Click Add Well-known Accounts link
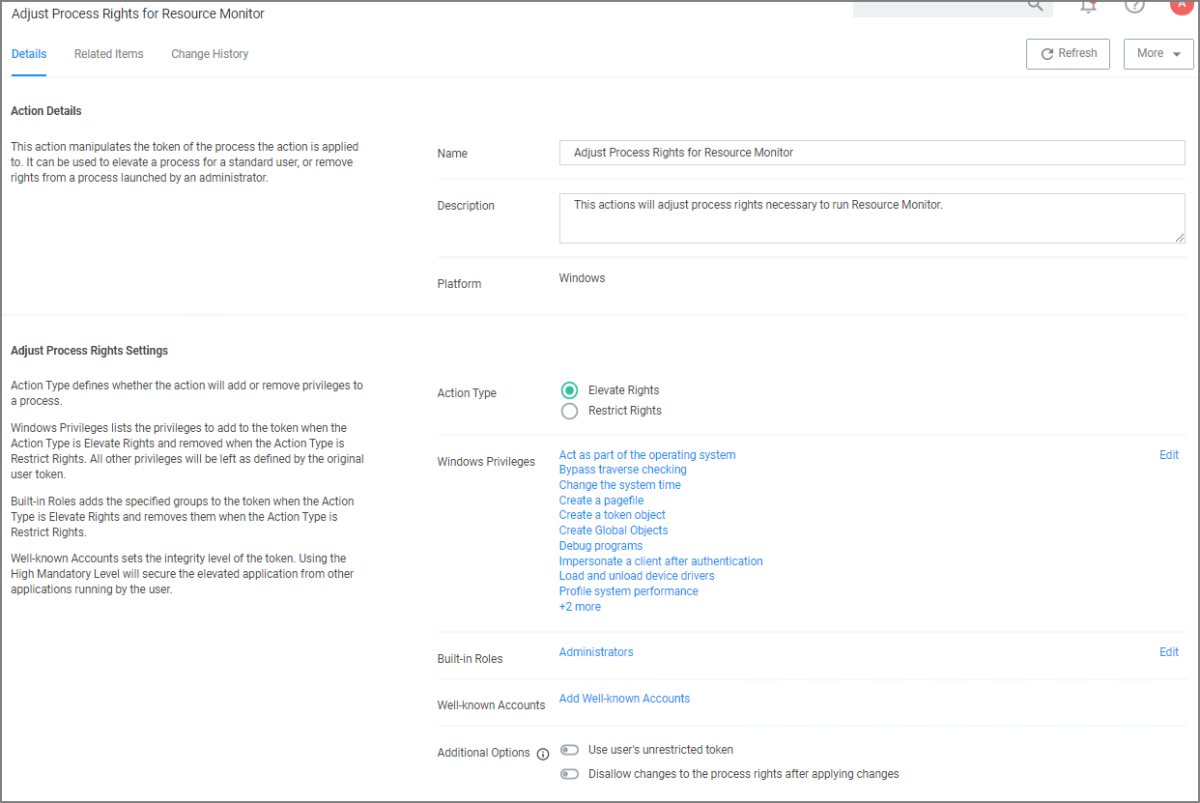This screenshot has width=1200, height=803. [x=624, y=699]
